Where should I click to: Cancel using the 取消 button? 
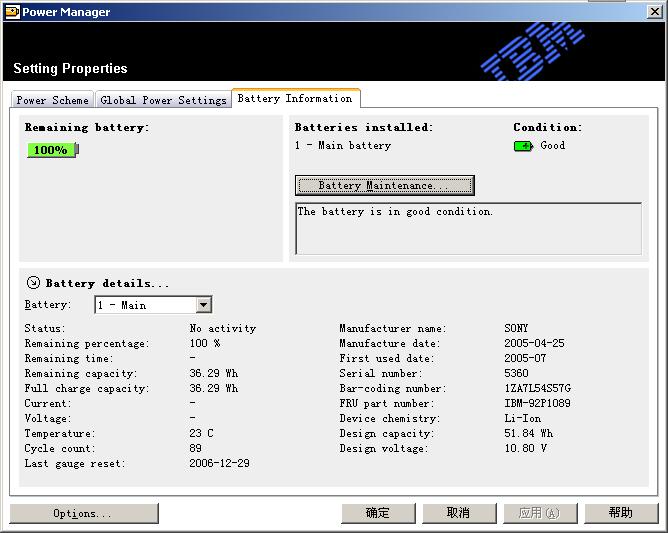click(x=458, y=513)
